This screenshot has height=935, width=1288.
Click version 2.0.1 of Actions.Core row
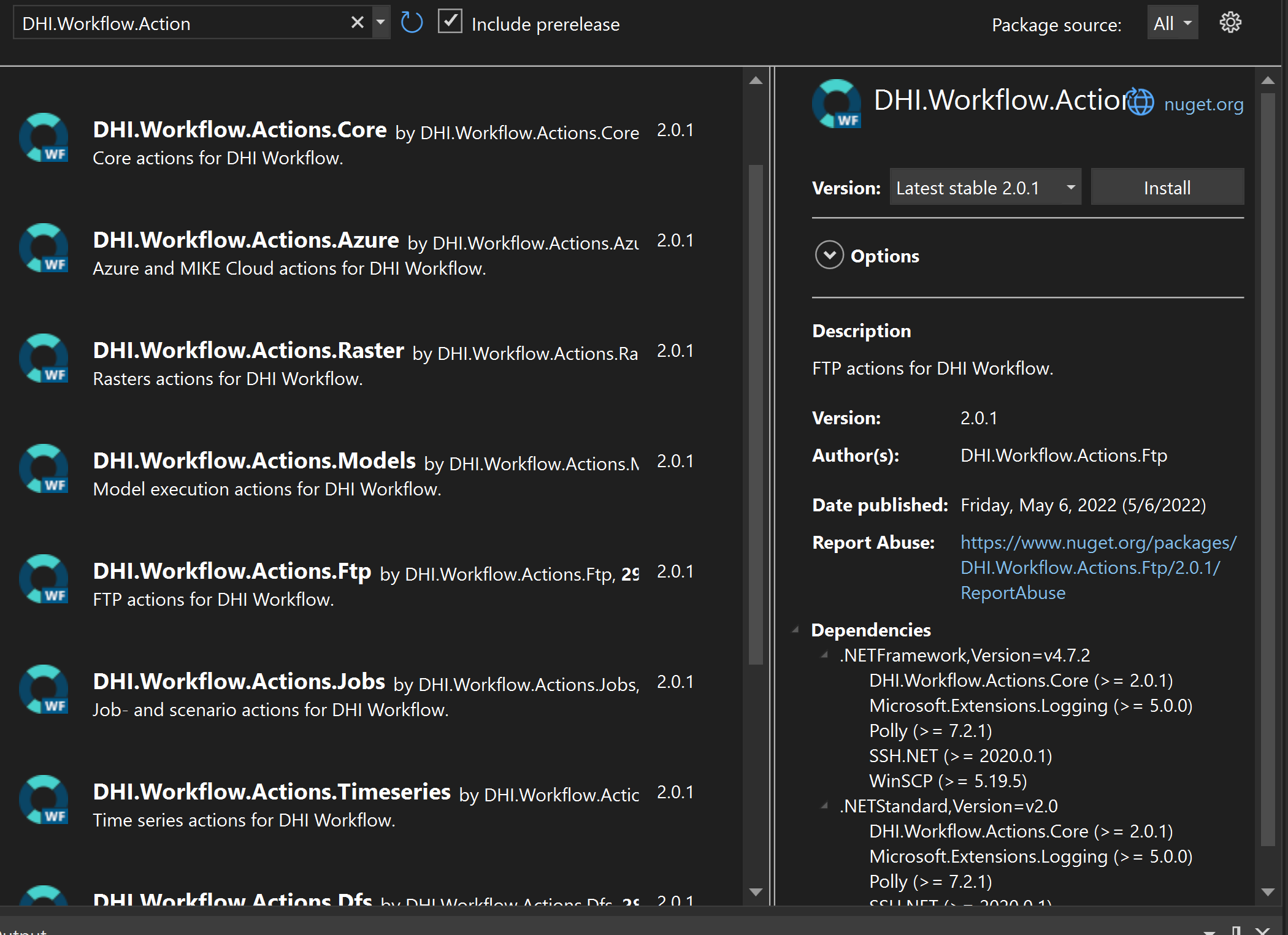pos(675,130)
